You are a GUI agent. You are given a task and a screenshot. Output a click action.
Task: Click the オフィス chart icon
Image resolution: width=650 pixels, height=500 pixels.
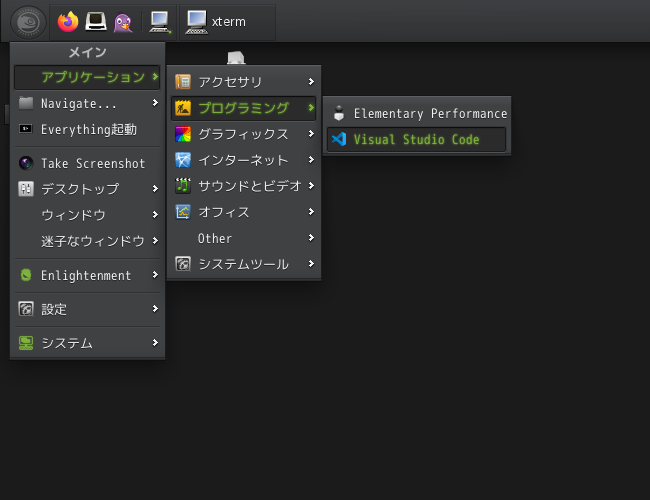coord(183,212)
